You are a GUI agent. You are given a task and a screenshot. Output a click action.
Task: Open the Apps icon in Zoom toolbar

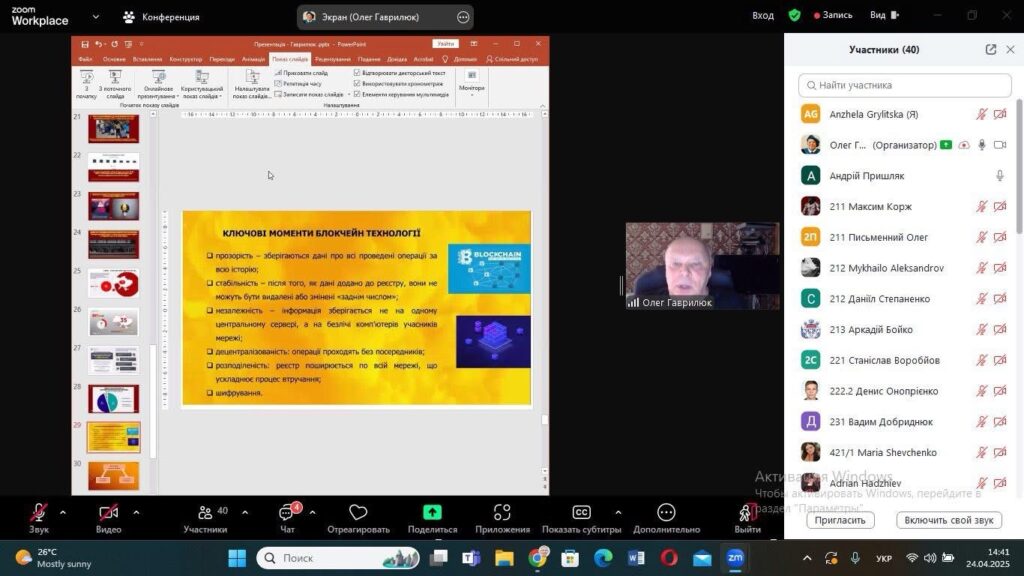click(502, 513)
